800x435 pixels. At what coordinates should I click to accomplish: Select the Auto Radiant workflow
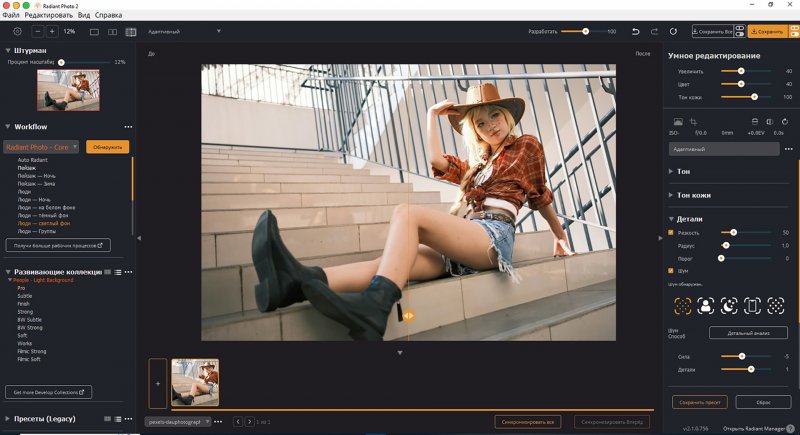tap(33, 160)
